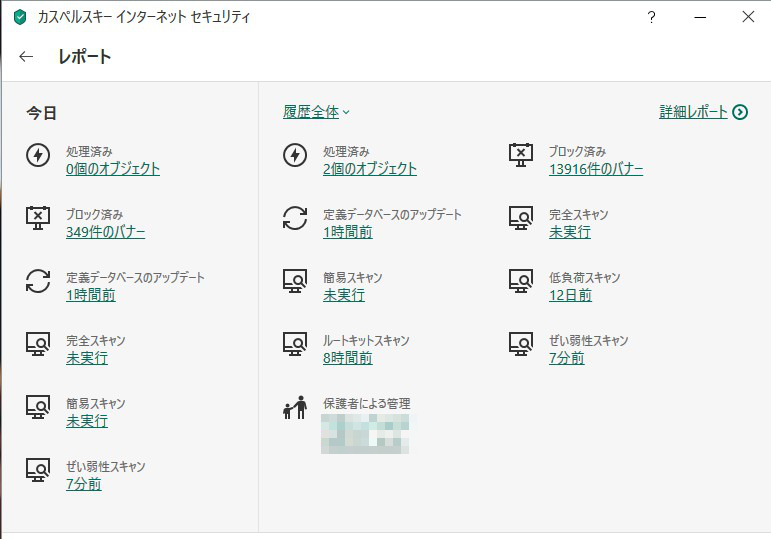
Task: Click the 低負荷スキャン label text
Action: point(585,278)
